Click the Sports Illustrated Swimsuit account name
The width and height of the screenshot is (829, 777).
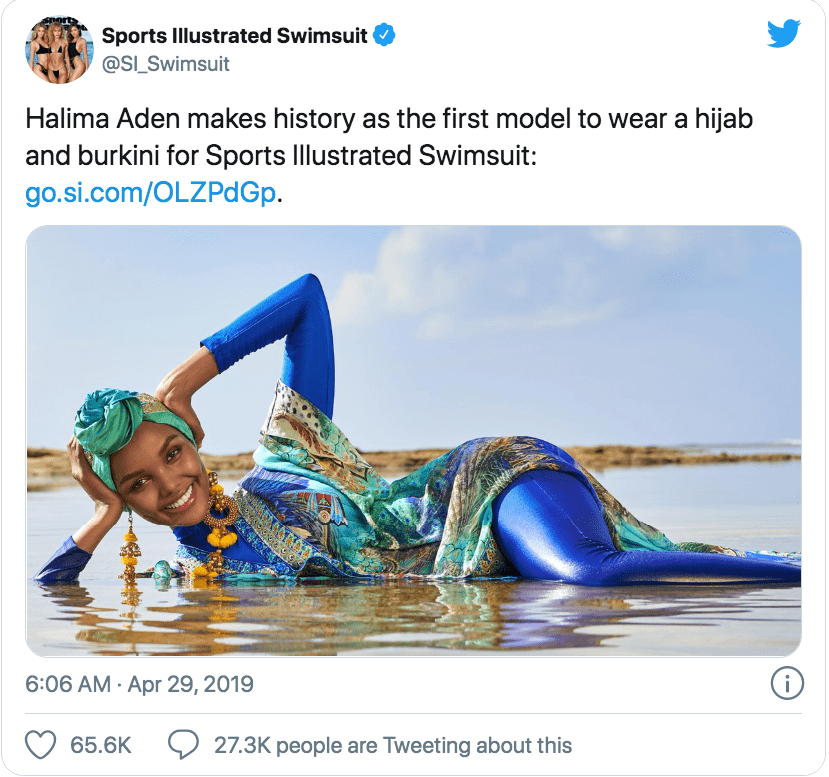(x=234, y=35)
